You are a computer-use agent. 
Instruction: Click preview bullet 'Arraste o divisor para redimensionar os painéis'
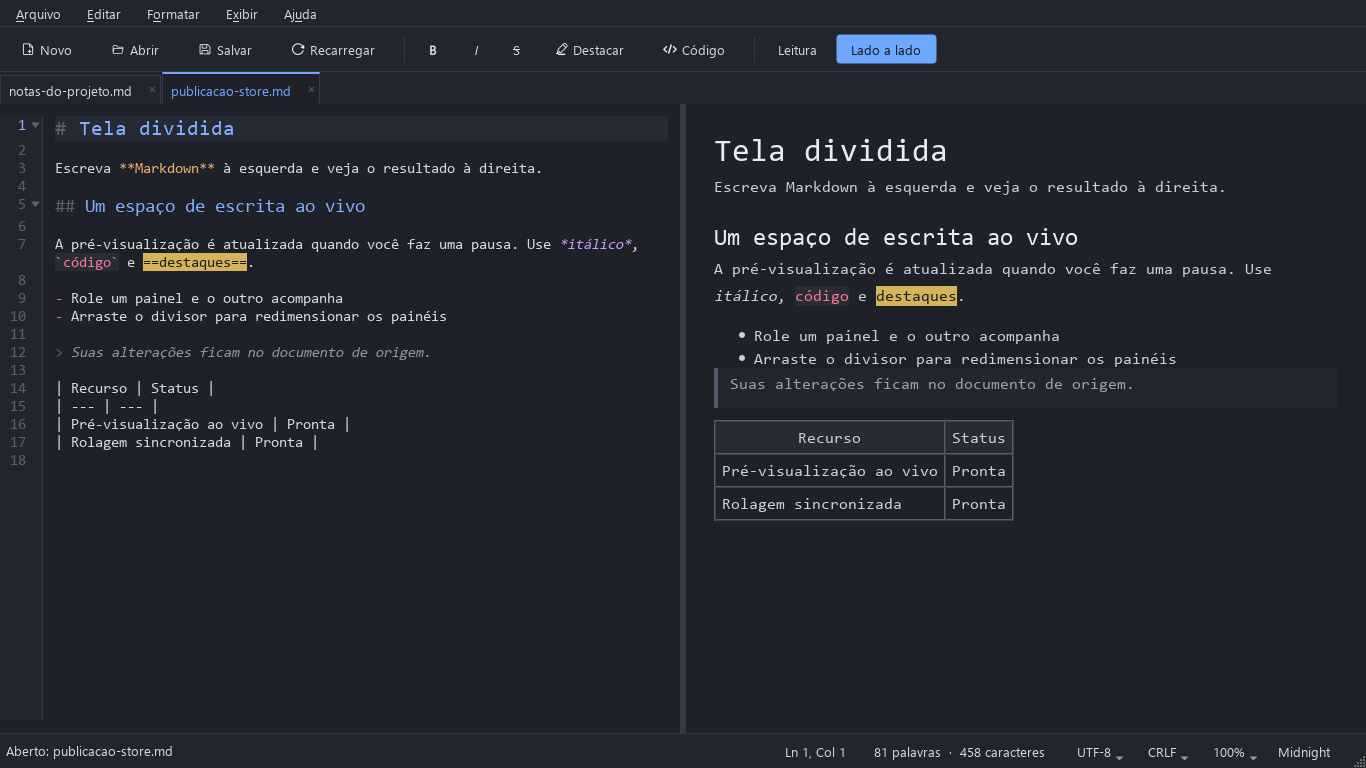click(x=965, y=359)
